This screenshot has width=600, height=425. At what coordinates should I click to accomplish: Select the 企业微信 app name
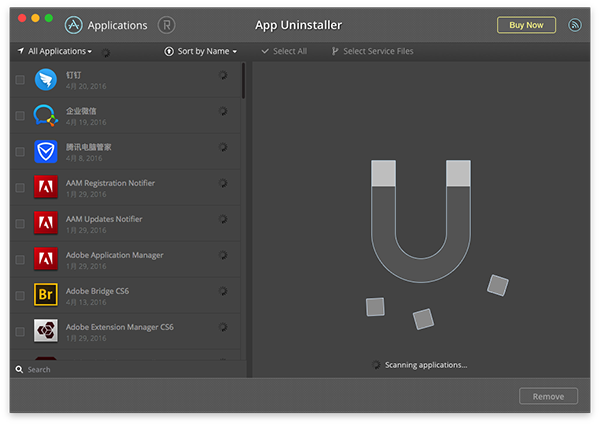point(81,111)
